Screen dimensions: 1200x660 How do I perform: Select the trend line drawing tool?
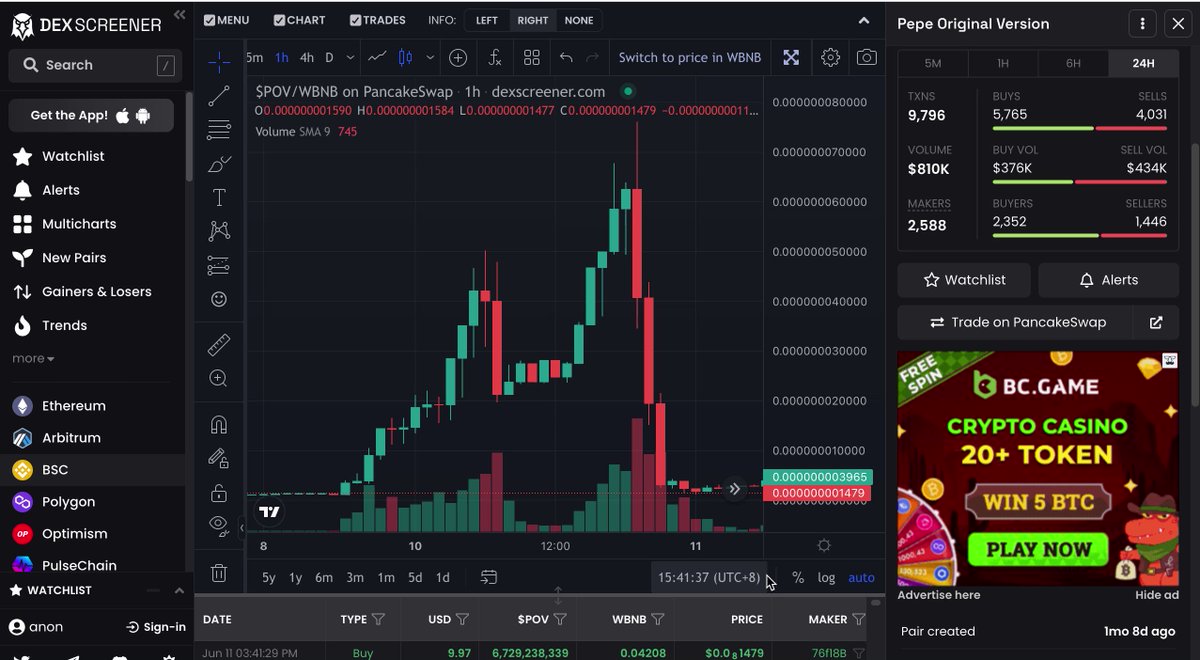click(219, 96)
